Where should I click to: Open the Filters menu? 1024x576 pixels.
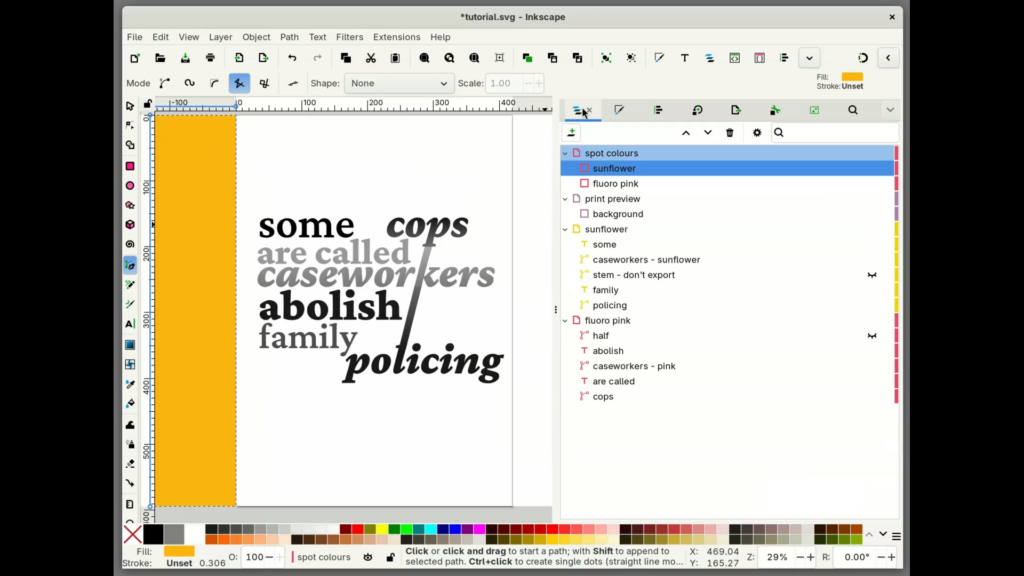coord(349,37)
